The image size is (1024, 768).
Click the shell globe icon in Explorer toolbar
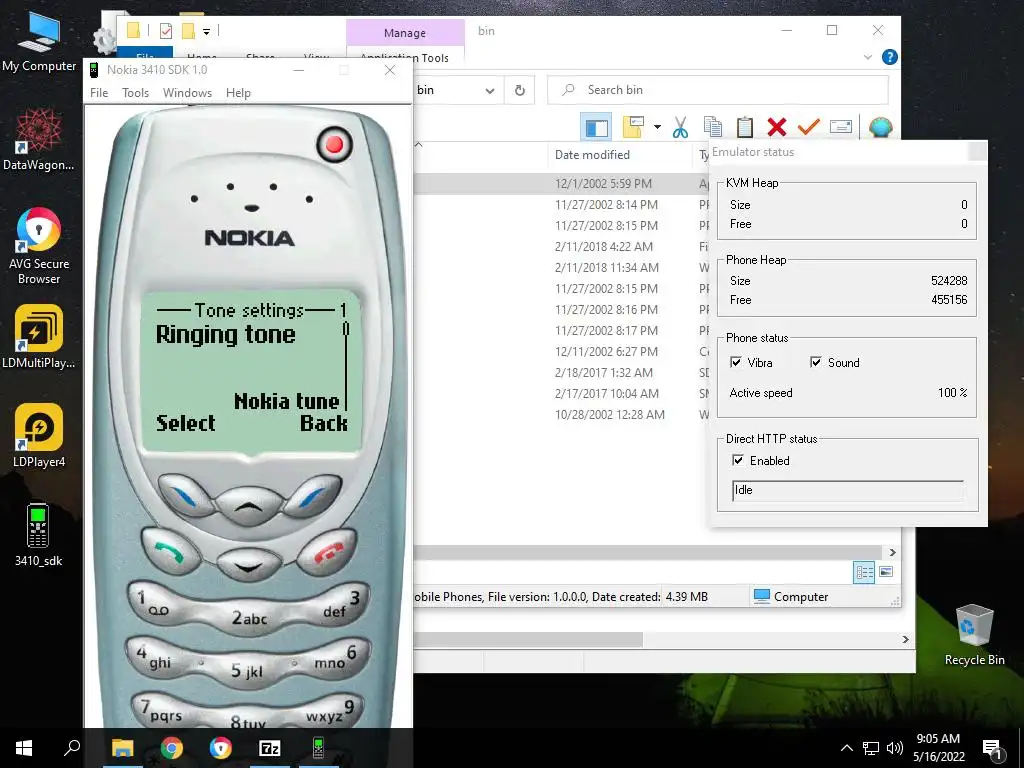click(880, 127)
